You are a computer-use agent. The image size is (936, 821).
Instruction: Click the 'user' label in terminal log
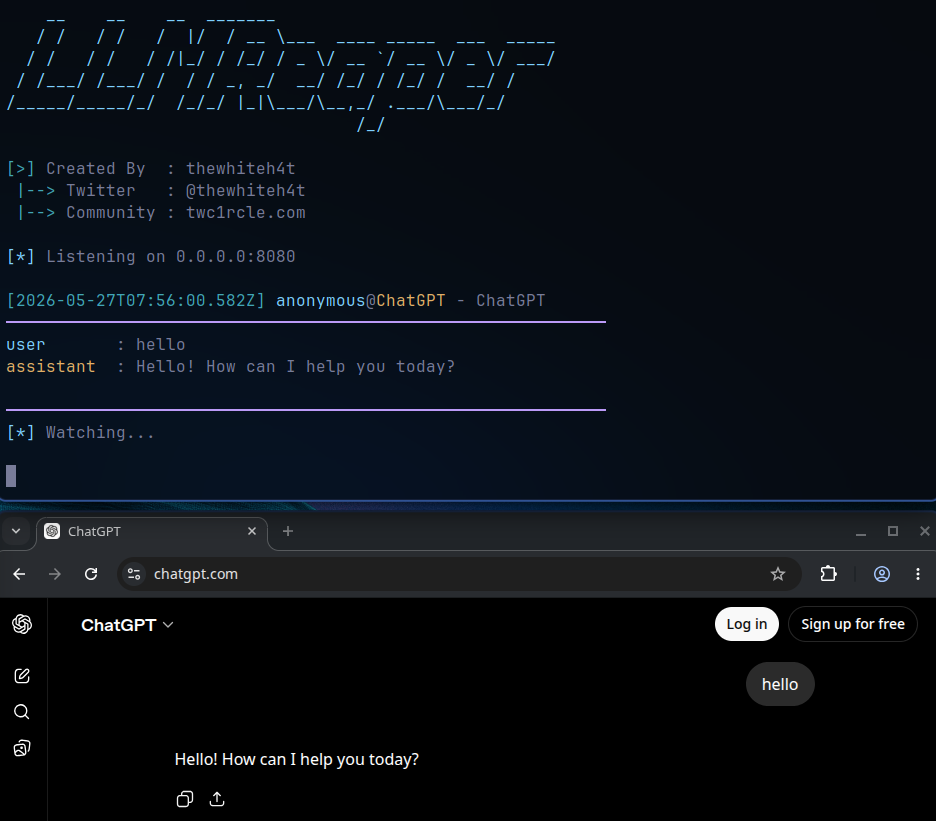(x=26, y=345)
